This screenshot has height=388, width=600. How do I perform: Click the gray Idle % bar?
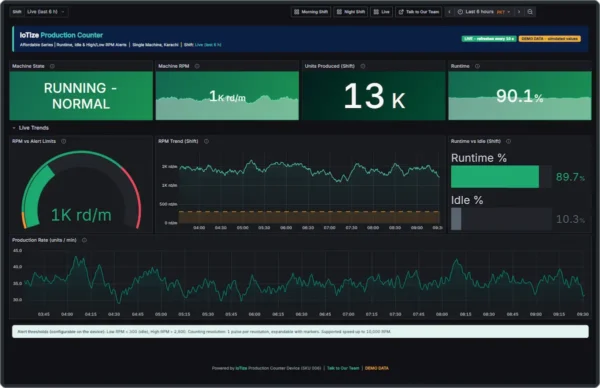456,219
